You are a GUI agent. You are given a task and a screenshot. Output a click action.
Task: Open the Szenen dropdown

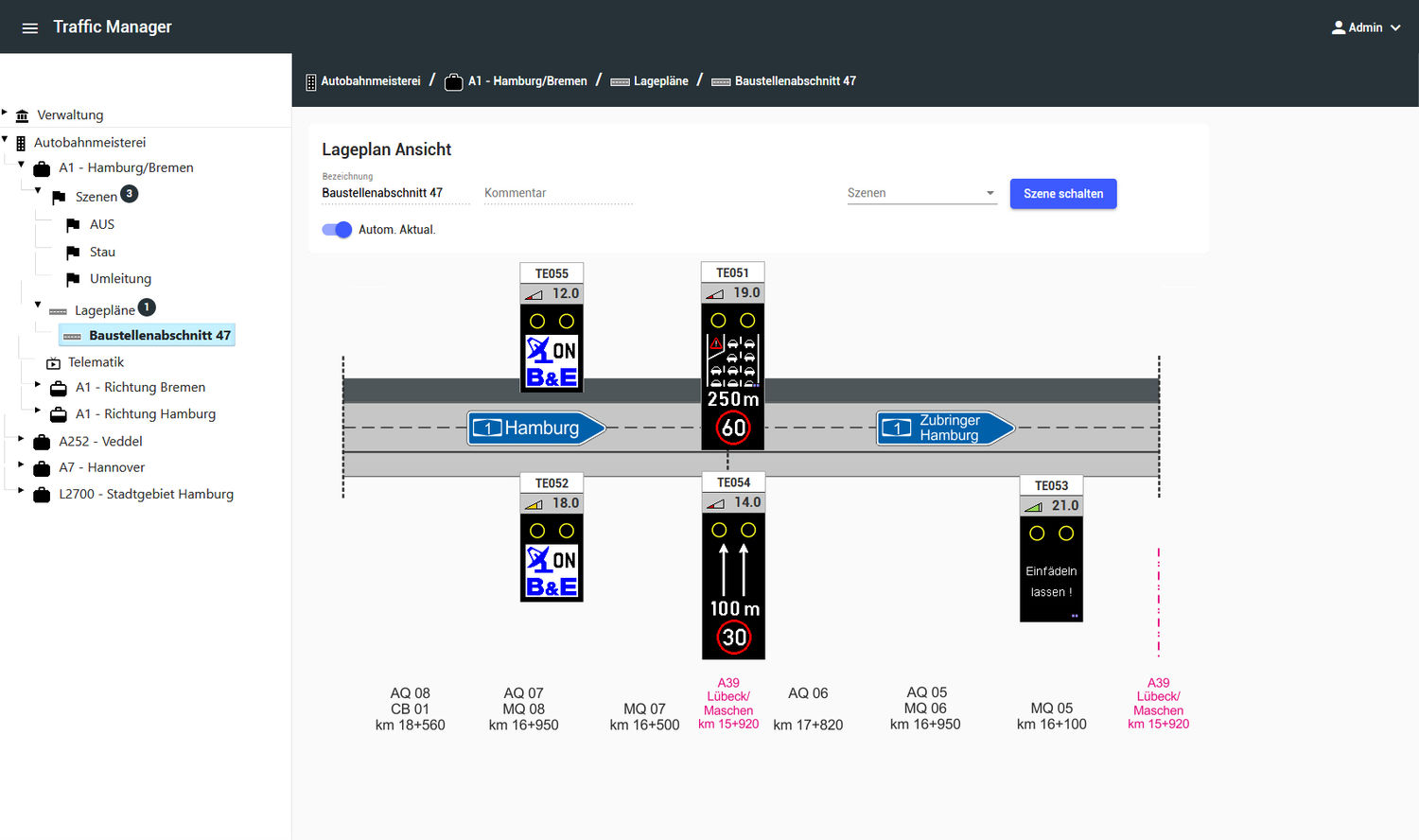[921, 193]
